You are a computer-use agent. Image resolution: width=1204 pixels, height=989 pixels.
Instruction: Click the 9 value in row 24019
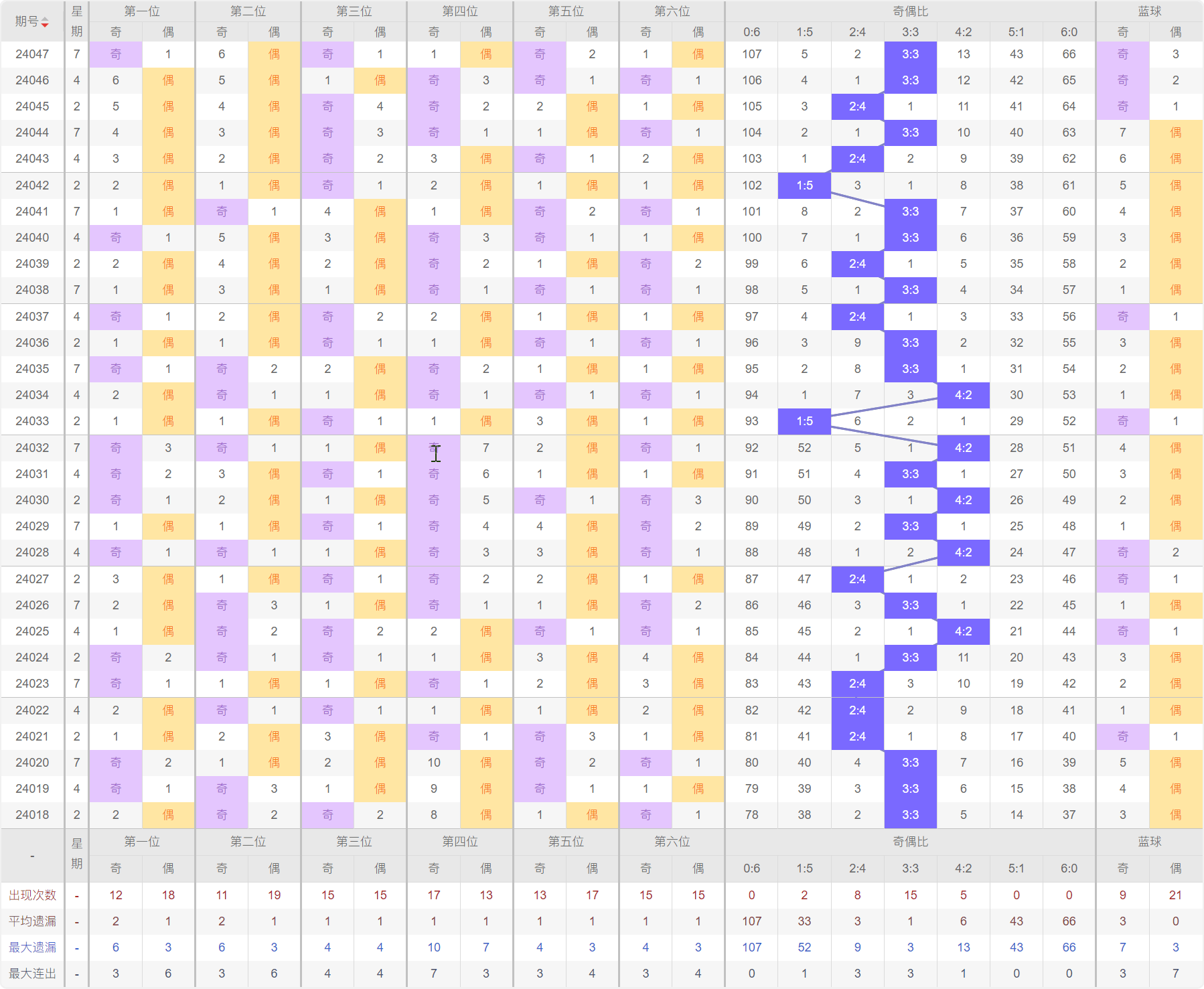(x=434, y=789)
